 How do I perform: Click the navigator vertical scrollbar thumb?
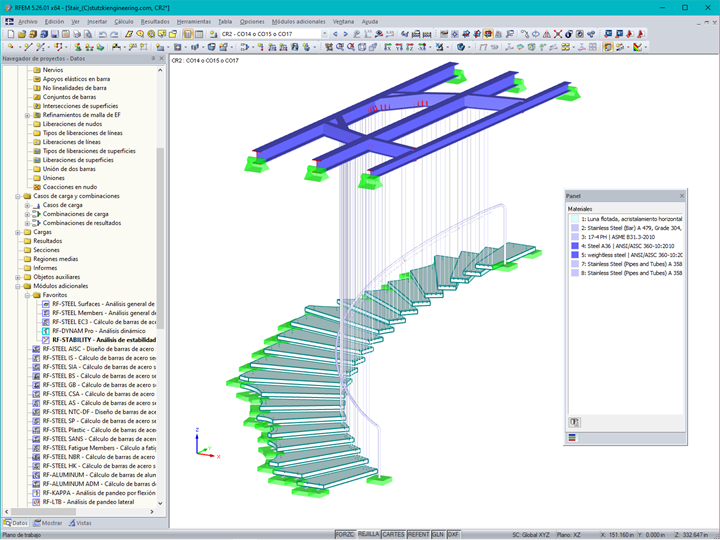tap(160, 238)
